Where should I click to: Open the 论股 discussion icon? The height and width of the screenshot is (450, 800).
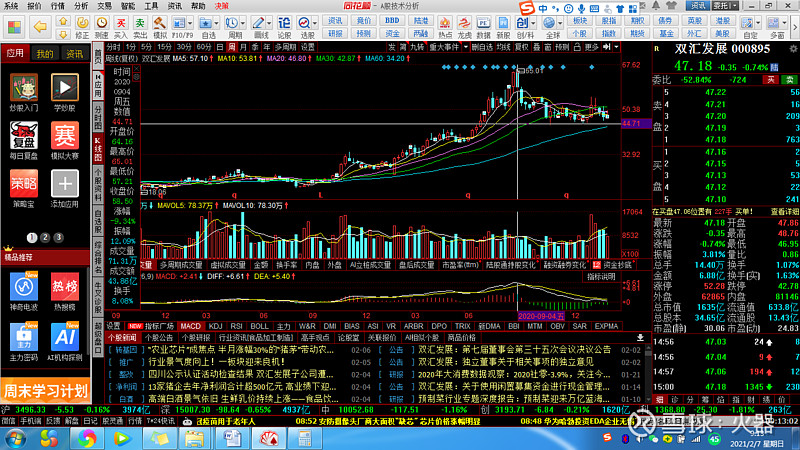pyautogui.click(x=284, y=27)
